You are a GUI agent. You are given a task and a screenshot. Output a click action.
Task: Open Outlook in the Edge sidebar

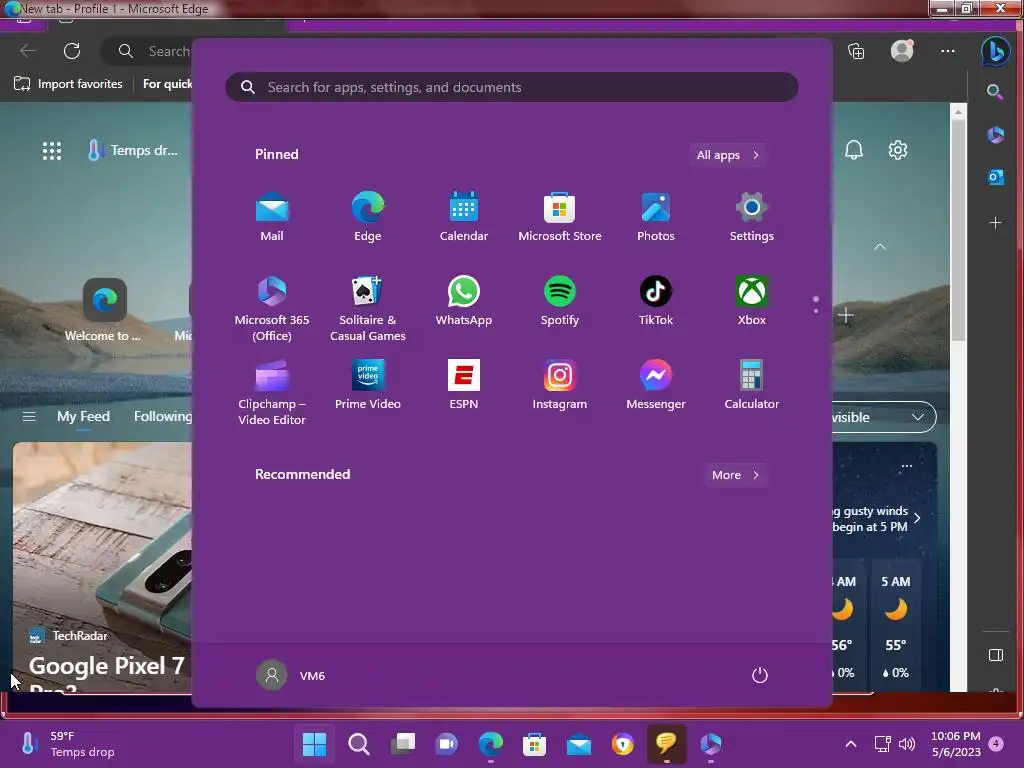(x=996, y=177)
